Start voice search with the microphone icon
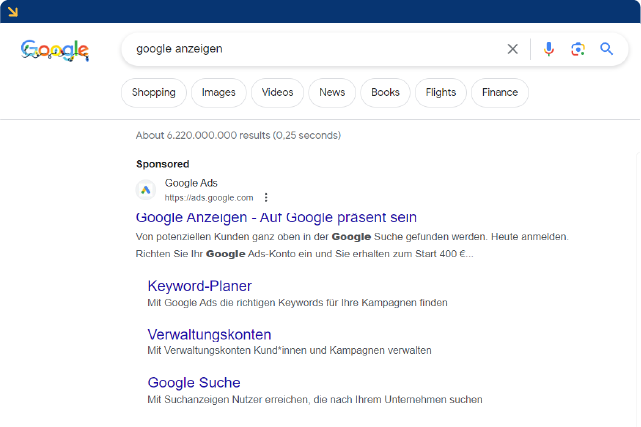Image resolution: width=641 pixels, height=427 pixels. (549, 49)
